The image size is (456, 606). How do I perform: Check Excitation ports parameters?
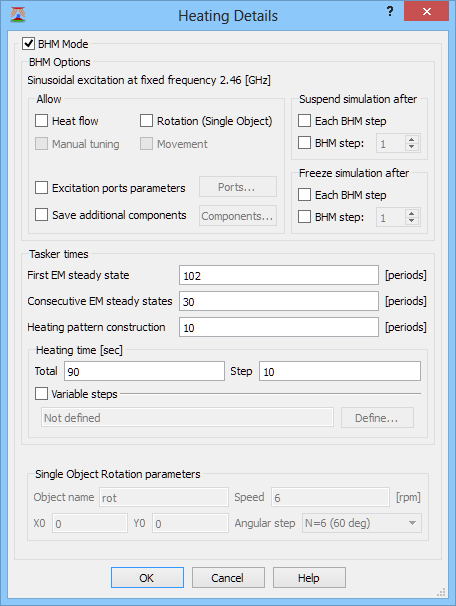(x=41, y=188)
